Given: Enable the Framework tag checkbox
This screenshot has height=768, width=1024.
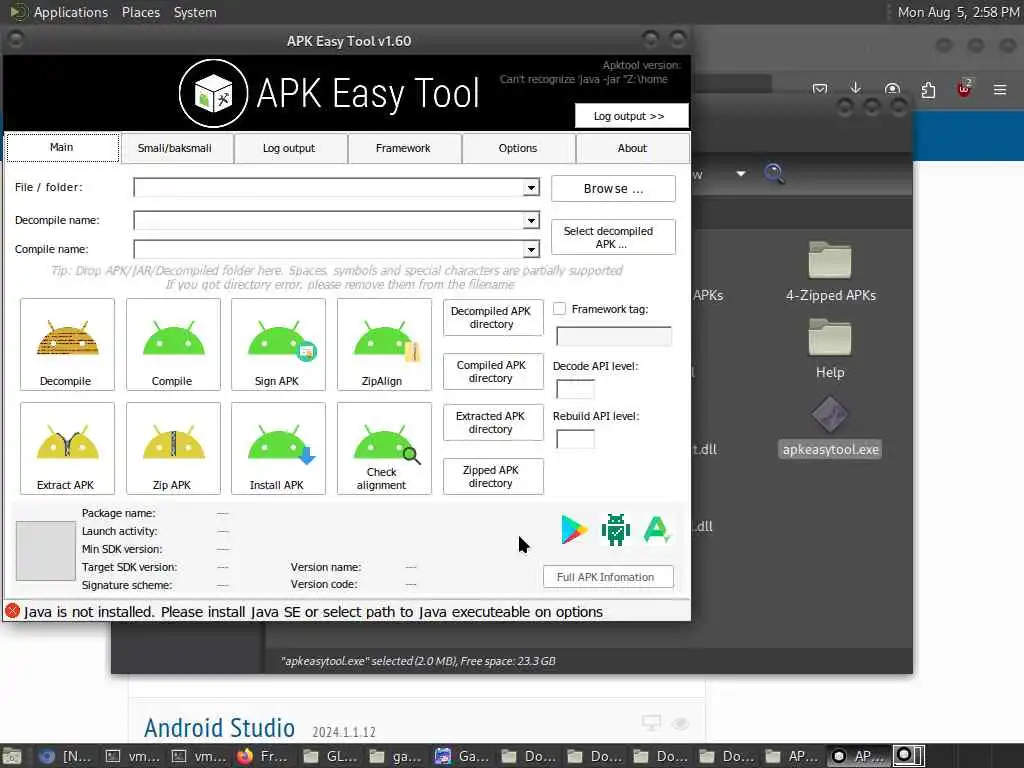Looking at the screenshot, I should 560,309.
